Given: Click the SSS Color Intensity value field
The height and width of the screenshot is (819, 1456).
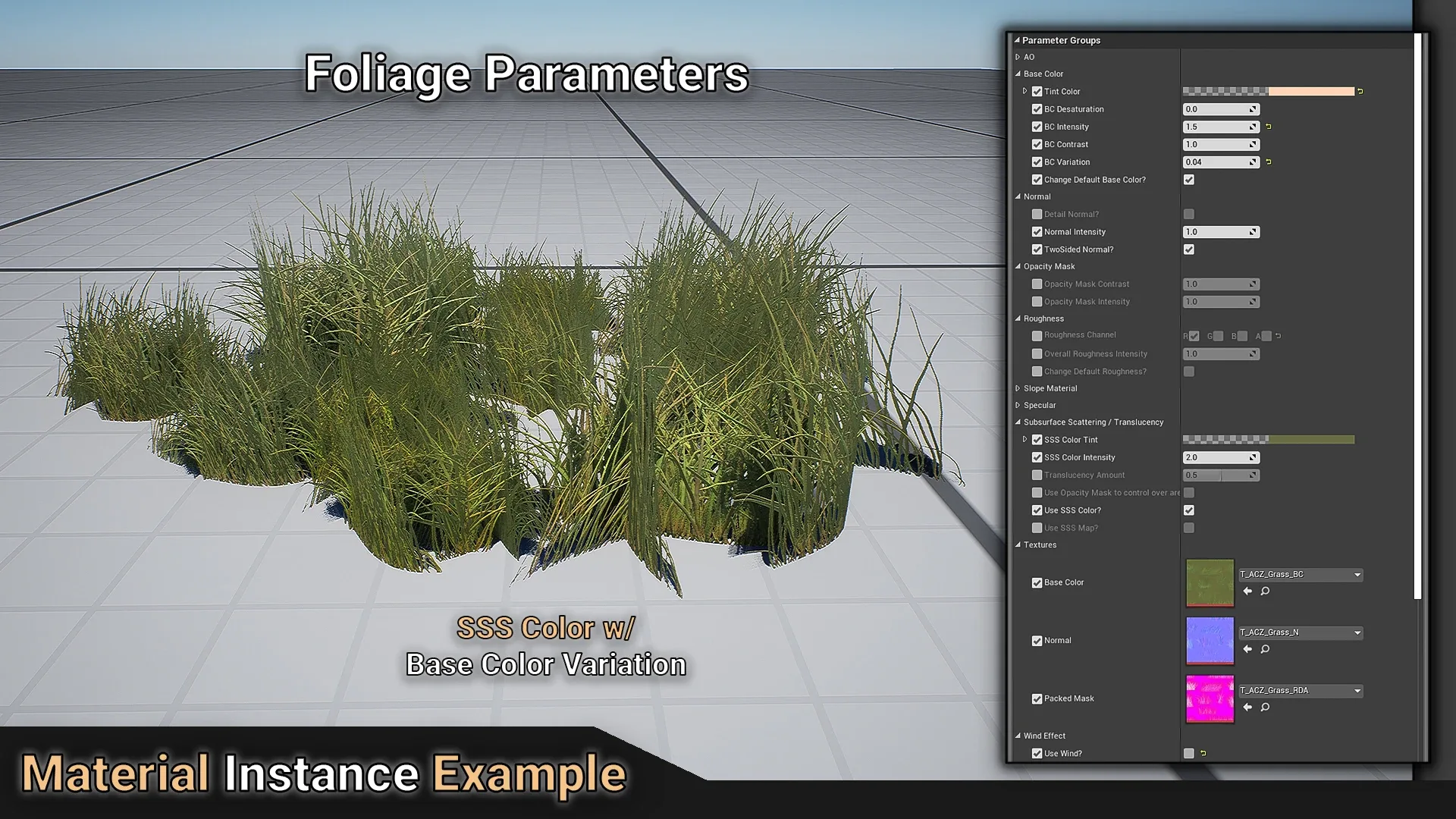Looking at the screenshot, I should pos(1216,457).
